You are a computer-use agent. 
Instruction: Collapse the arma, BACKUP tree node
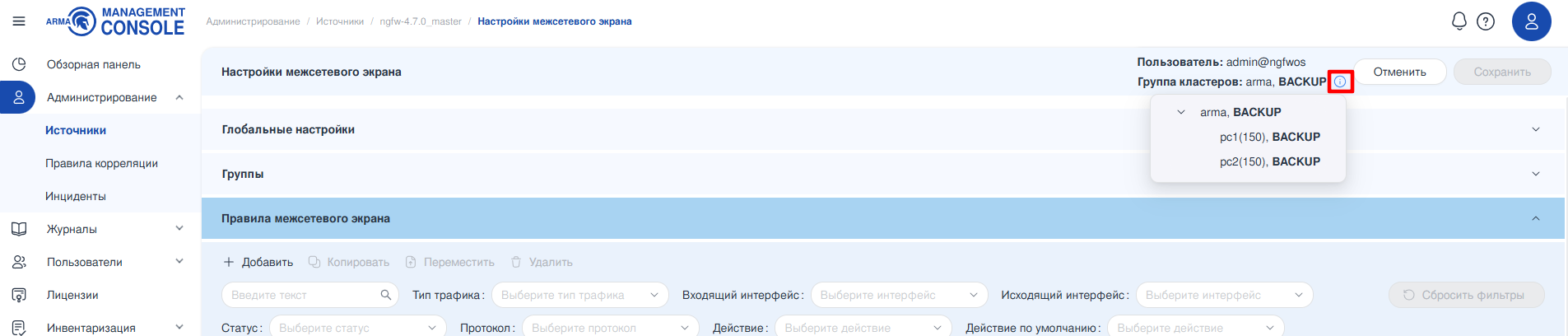(x=1181, y=112)
